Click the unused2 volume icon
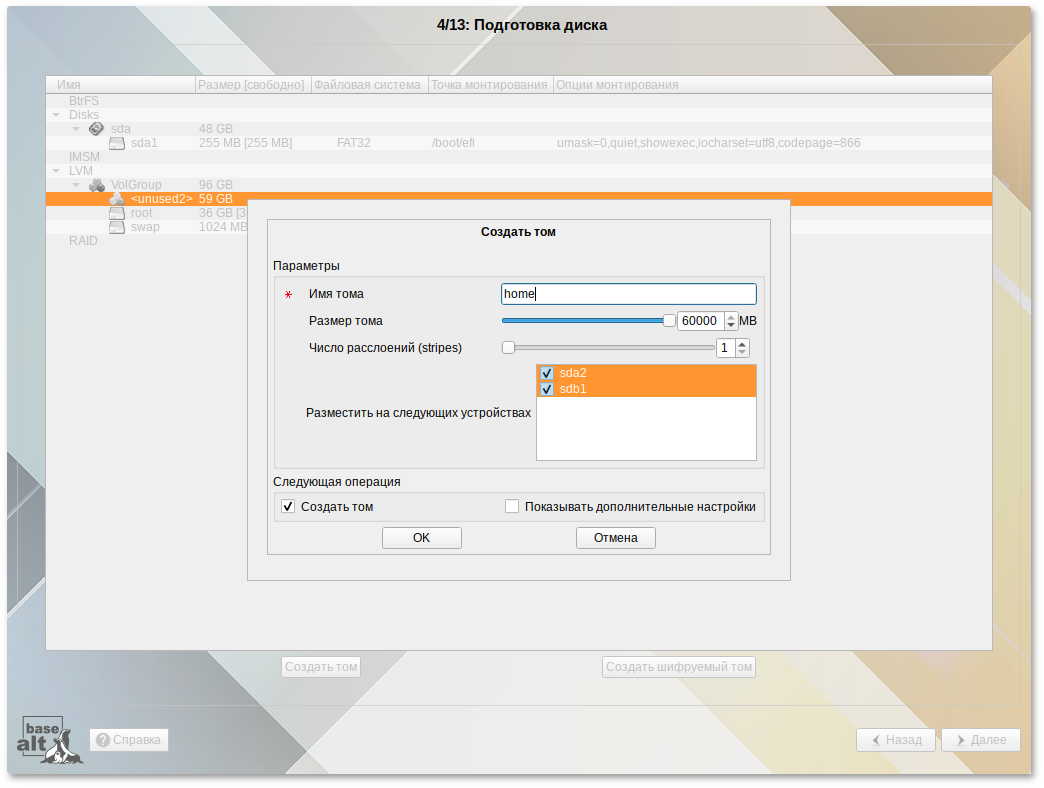Screen dimensions: 1044x788 (x=117, y=199)
